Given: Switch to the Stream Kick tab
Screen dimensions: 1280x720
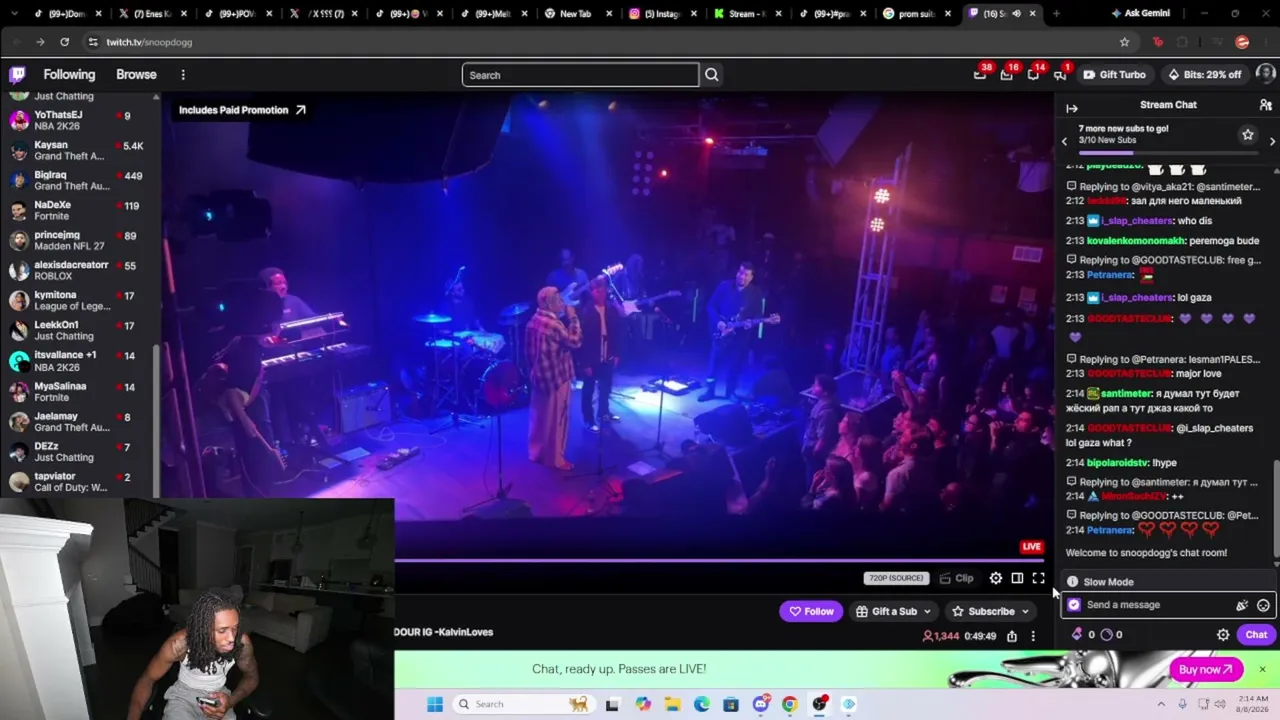Looking at the screenshot, I should [748, 14].
